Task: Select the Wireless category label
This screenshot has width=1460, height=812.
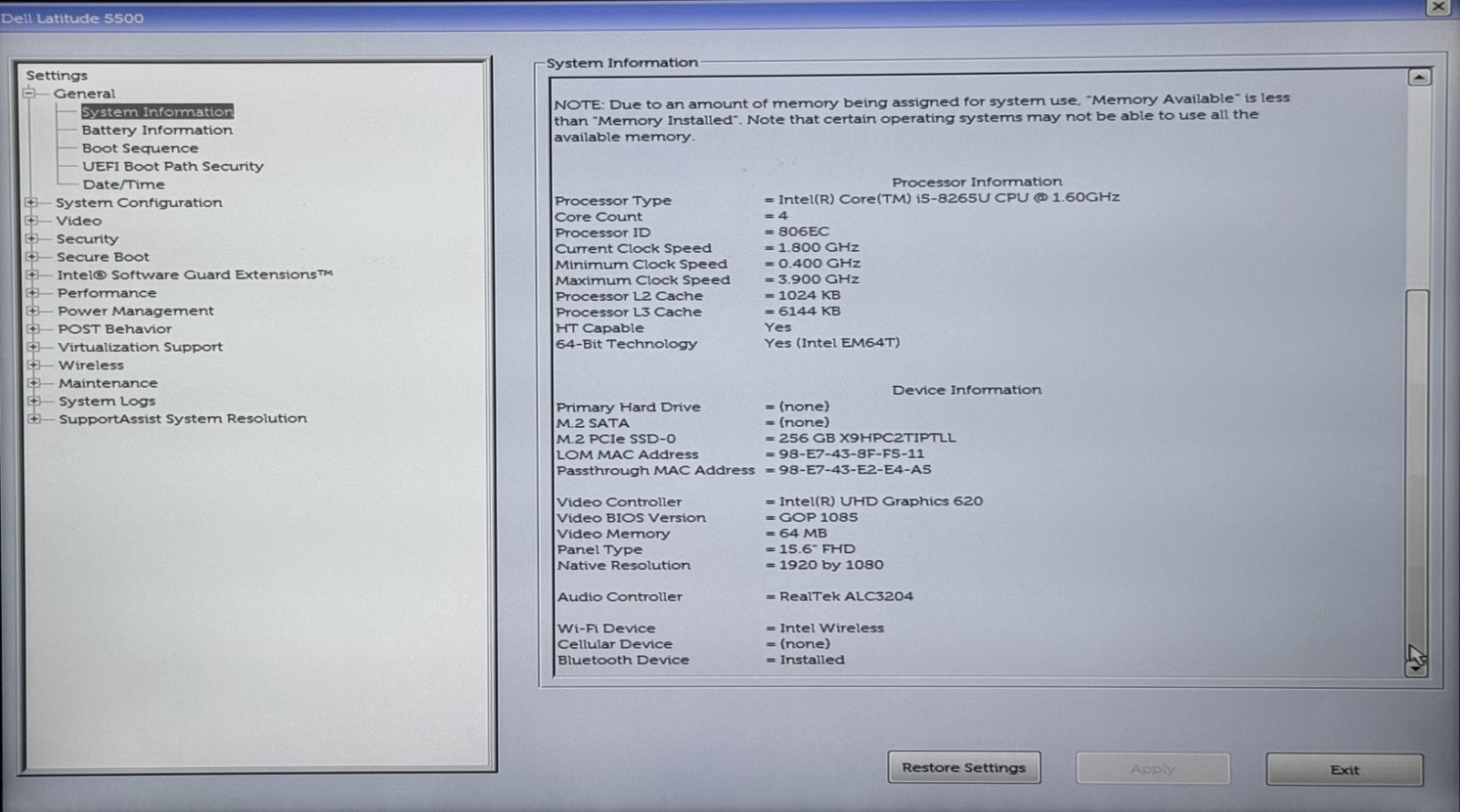Action: click(x=91, y=365)
